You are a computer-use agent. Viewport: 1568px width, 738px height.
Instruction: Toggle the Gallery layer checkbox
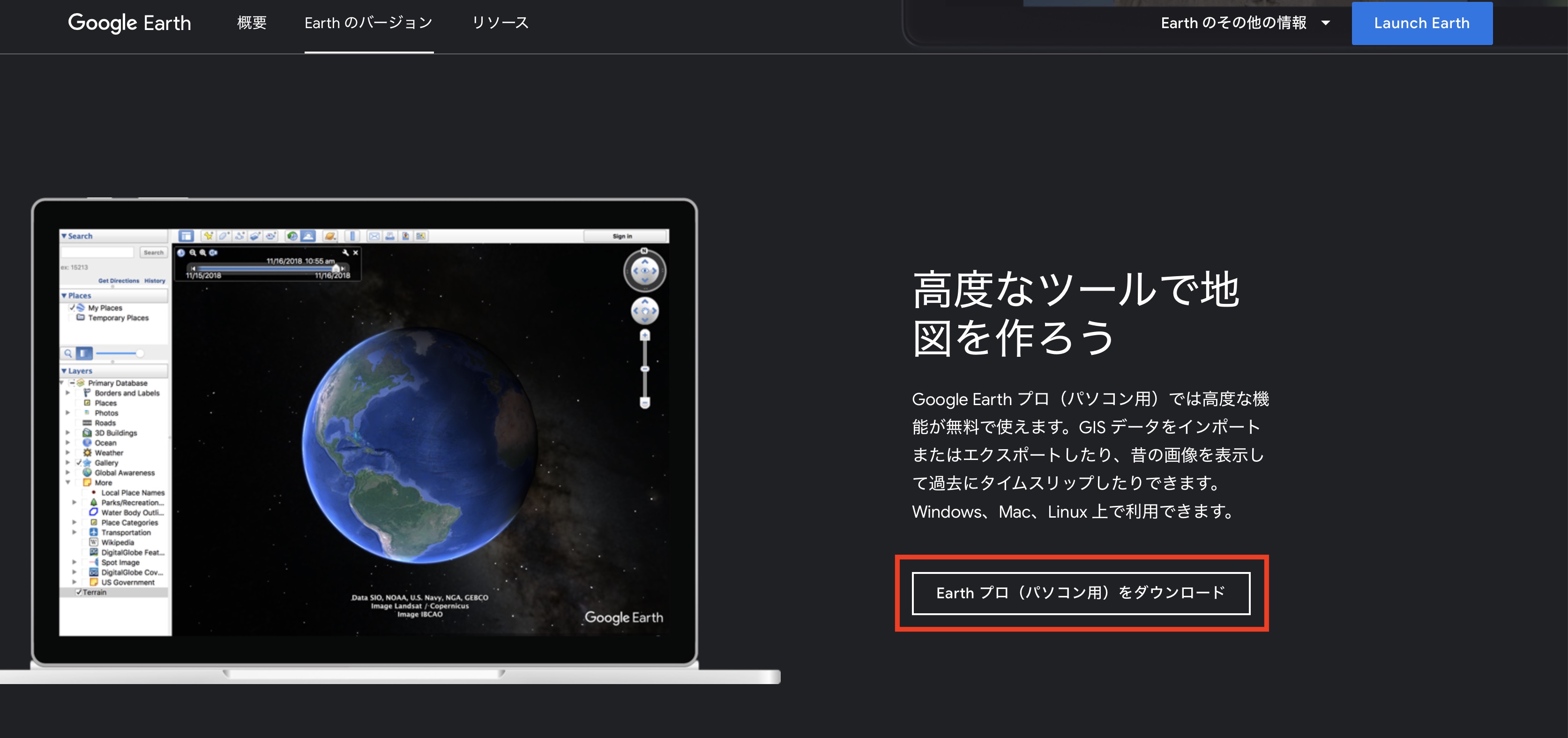79,463
